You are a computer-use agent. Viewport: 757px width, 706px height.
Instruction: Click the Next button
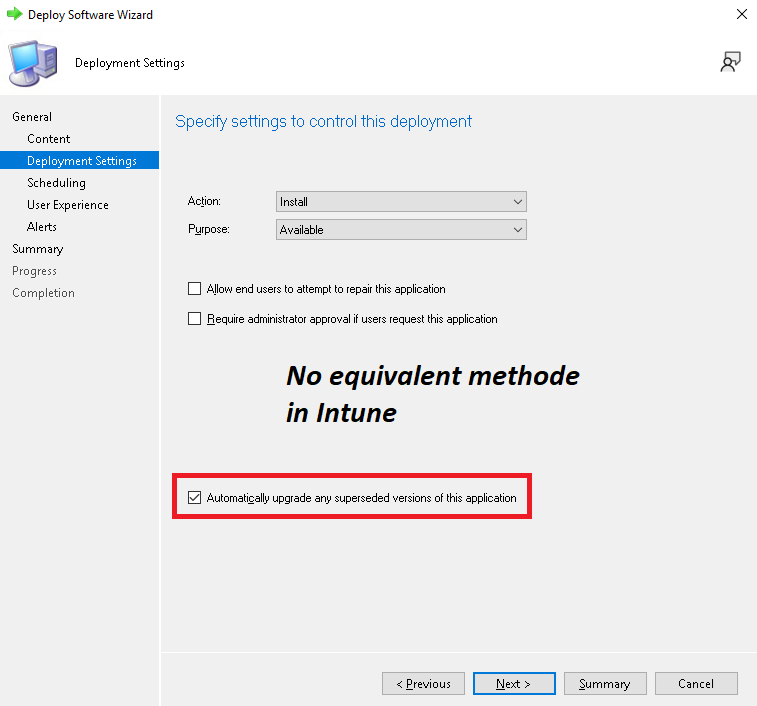(x=514, y=684)
